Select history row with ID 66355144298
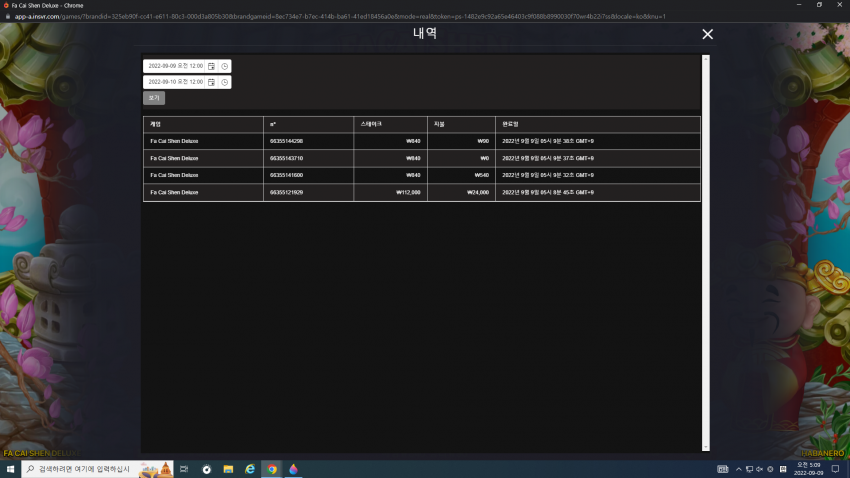 point(422,141)
